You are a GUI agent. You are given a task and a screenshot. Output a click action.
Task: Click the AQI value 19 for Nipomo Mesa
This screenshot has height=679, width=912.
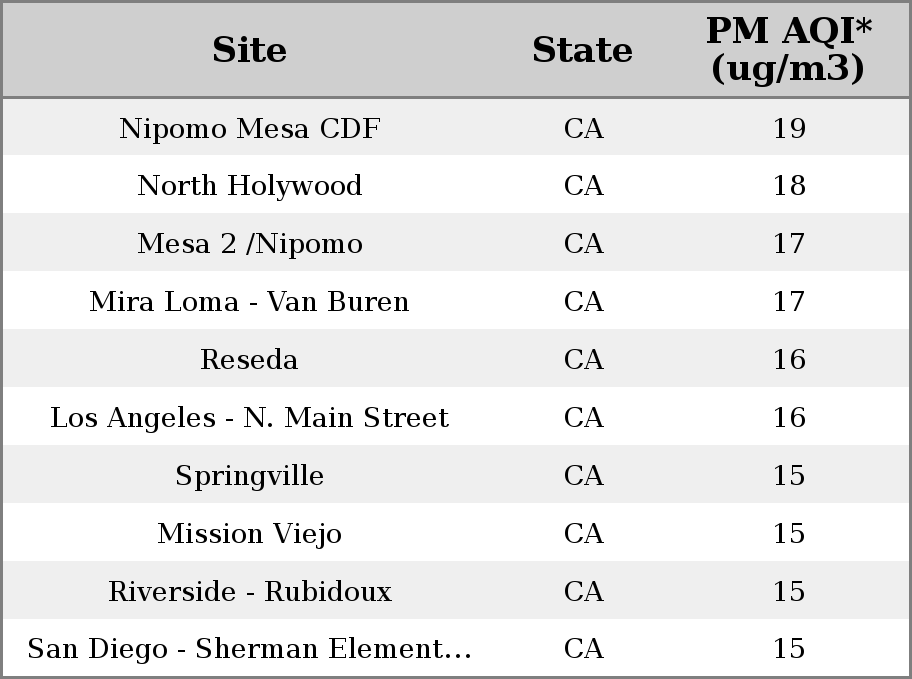789,129
